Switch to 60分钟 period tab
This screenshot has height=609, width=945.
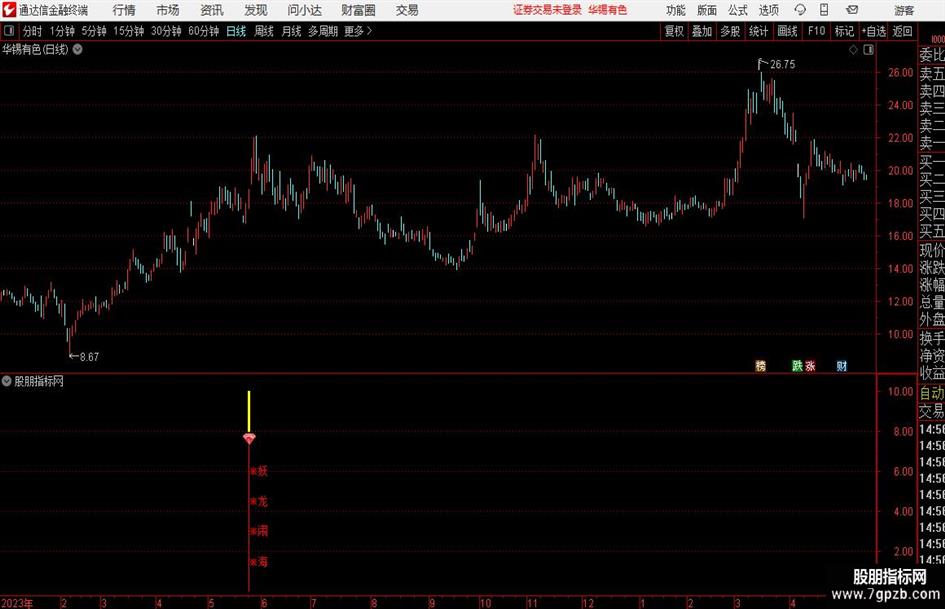[x=204, y=31]
